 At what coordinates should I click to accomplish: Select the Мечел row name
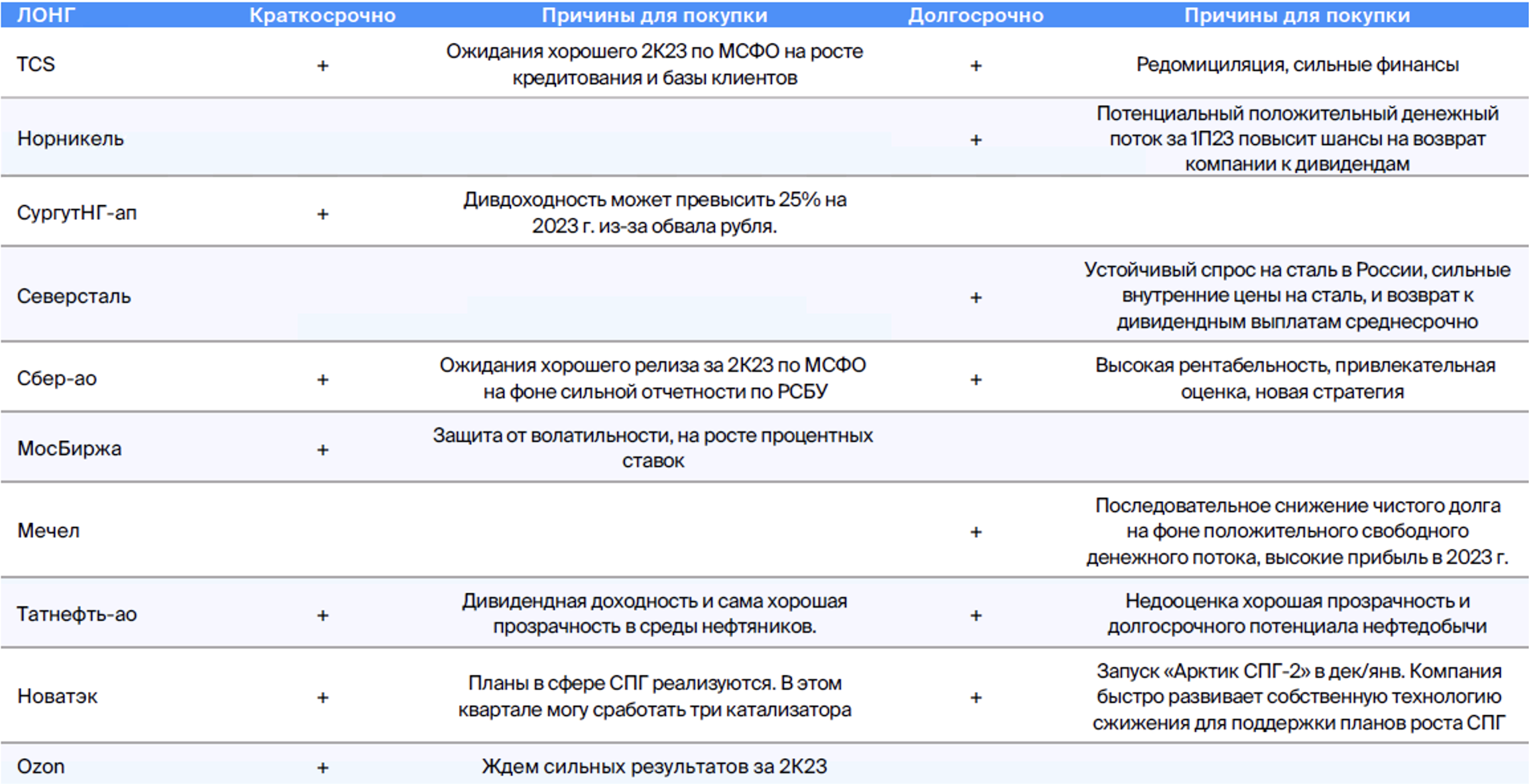point(48,531)
